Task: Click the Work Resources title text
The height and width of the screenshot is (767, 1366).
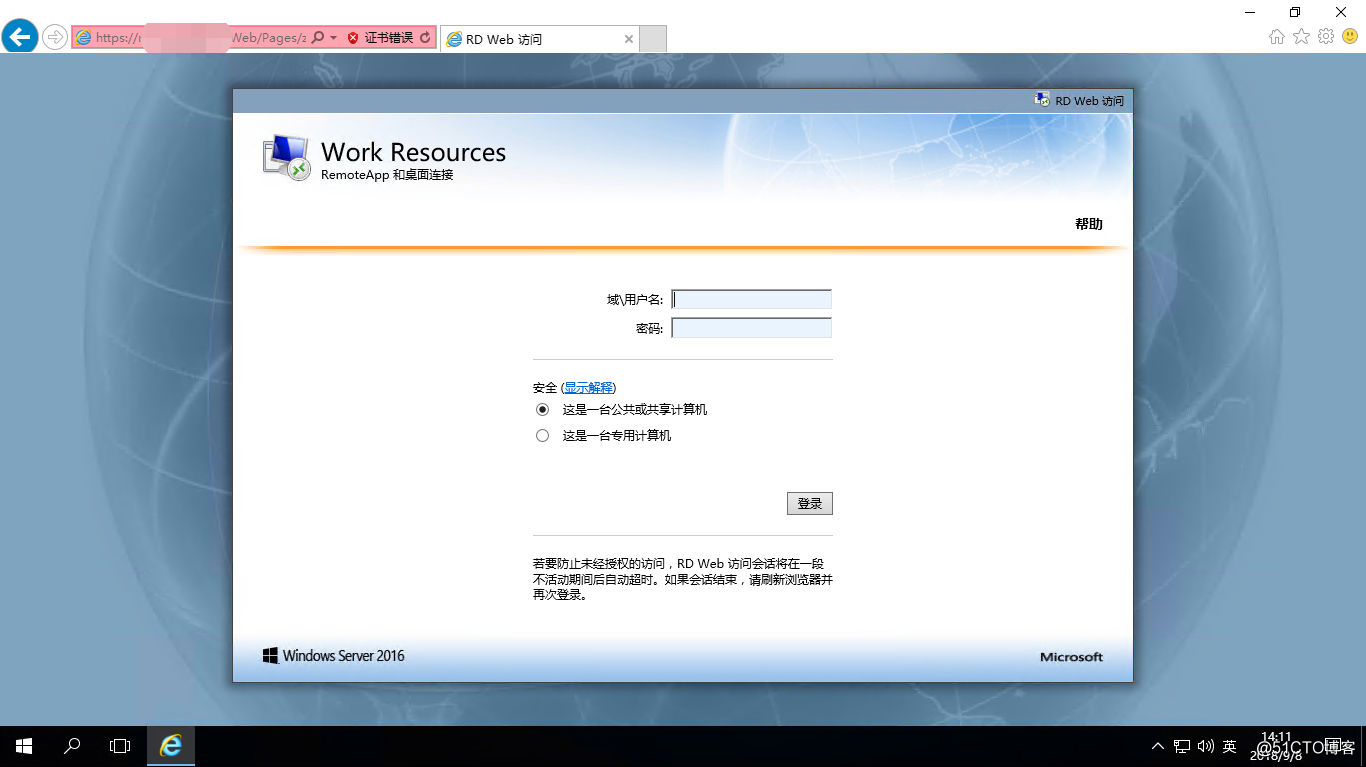Action: [413, 152]
